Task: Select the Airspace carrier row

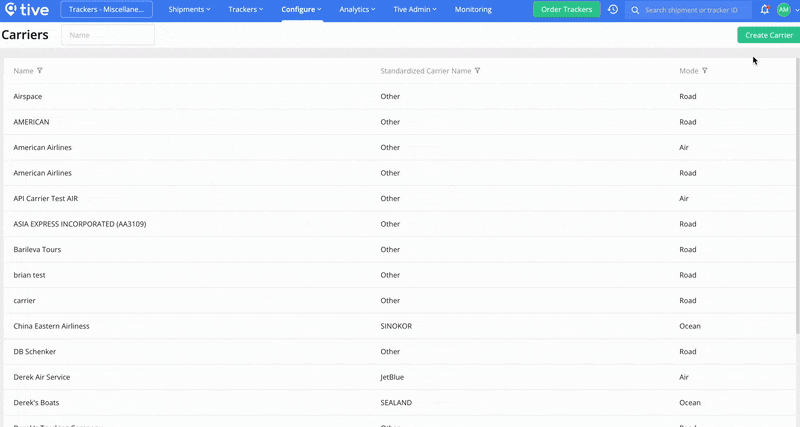Action: pyautogui.click(x=399, y=96)
